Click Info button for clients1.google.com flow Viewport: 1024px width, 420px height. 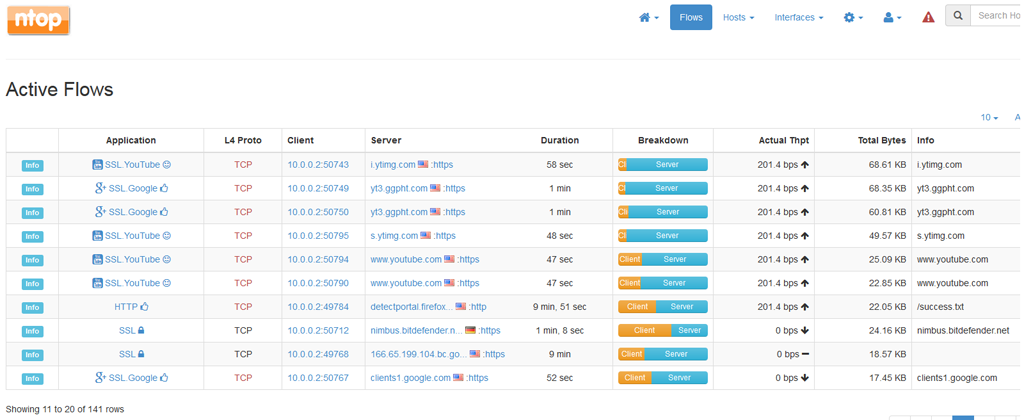(32, 378)
